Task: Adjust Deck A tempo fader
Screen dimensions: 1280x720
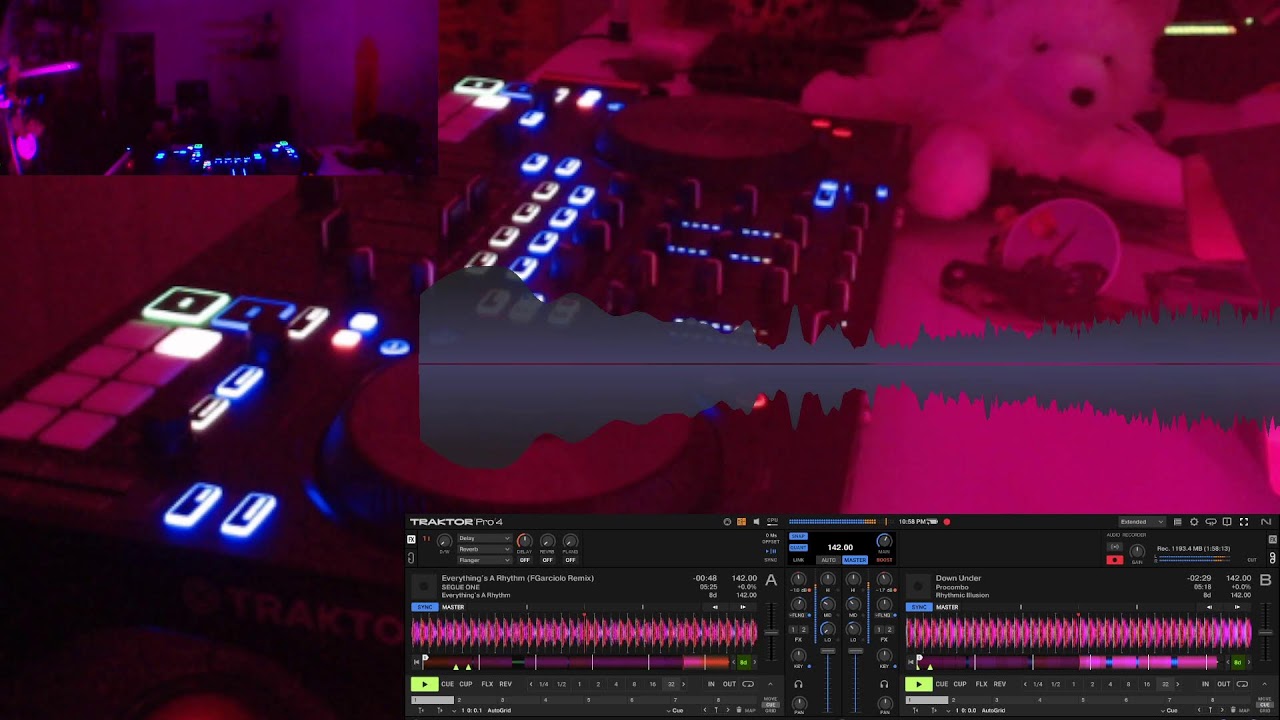Action: pyautogui.click(x=771, y=632)
